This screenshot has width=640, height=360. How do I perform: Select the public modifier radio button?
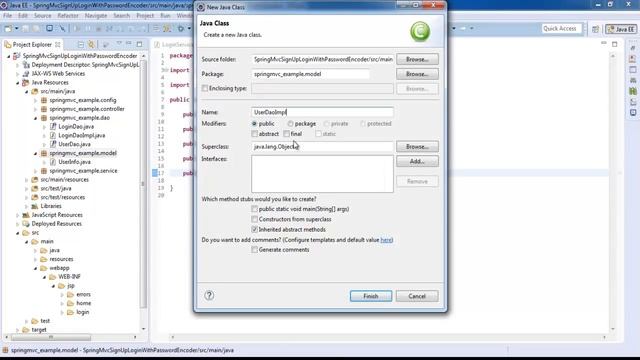[254, 124]
